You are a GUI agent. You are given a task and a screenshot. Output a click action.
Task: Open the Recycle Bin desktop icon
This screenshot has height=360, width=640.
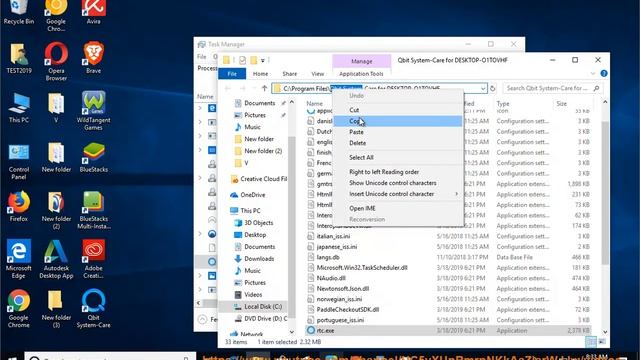[x=18, y=12]
